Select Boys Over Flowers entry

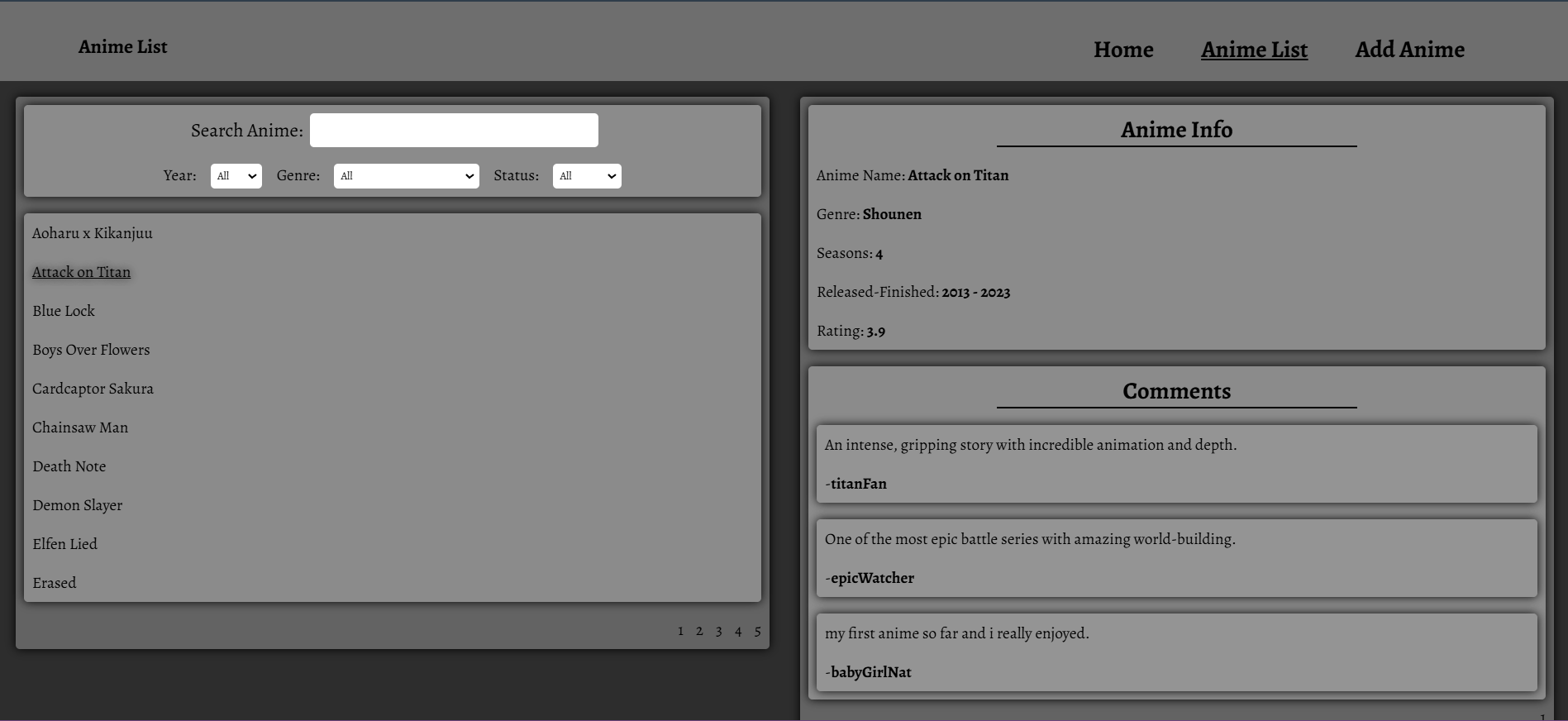pos(91,350)
